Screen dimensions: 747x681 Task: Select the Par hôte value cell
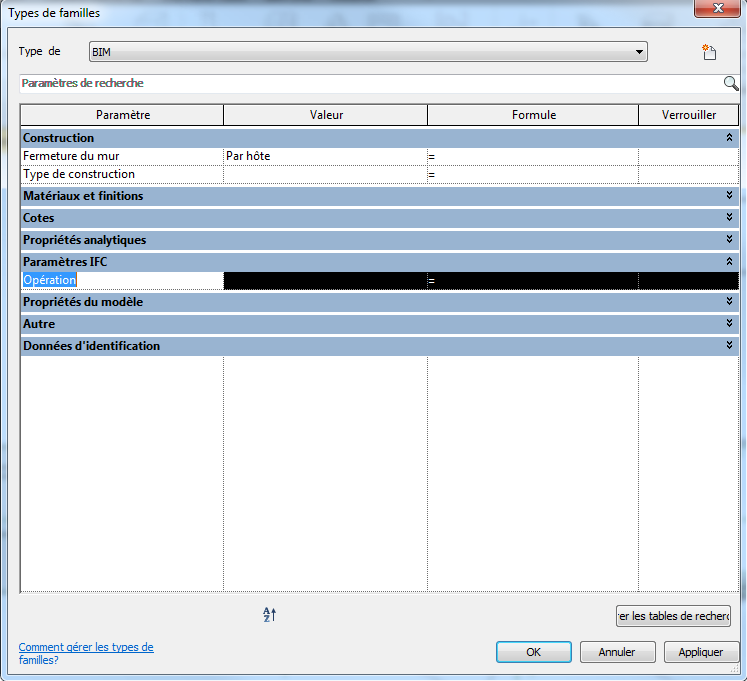tap(324, 156)
